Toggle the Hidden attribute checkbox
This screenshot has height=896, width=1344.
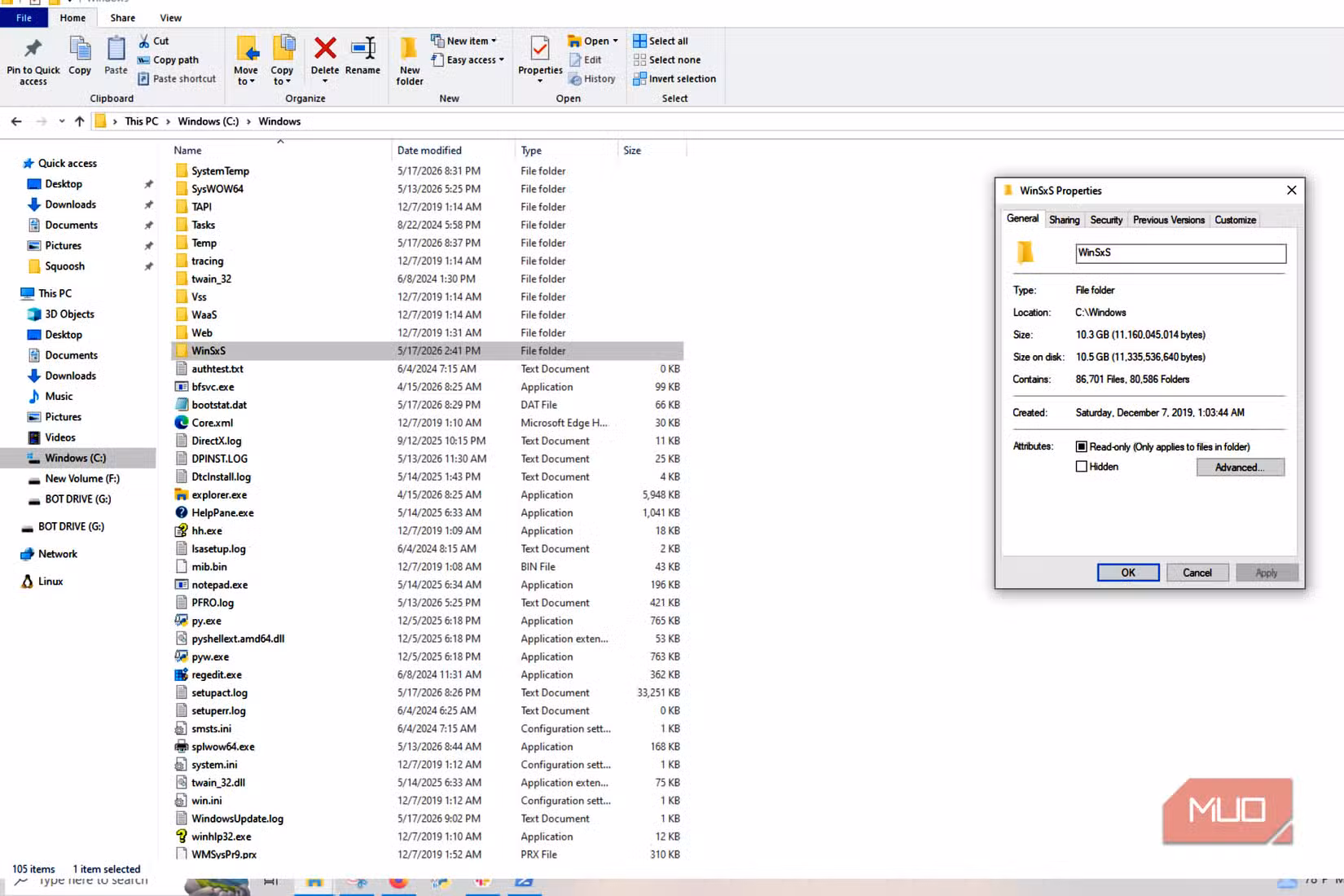tap(1082, 467)
